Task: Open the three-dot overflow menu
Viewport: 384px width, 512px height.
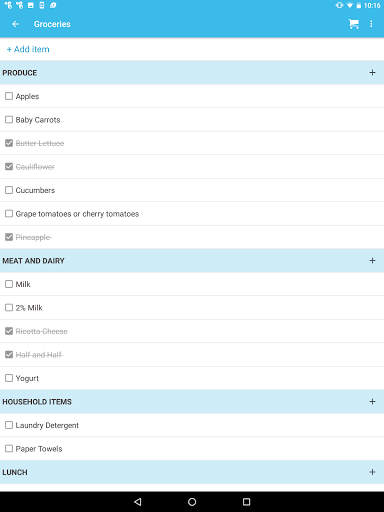Action: pos(371,24)
